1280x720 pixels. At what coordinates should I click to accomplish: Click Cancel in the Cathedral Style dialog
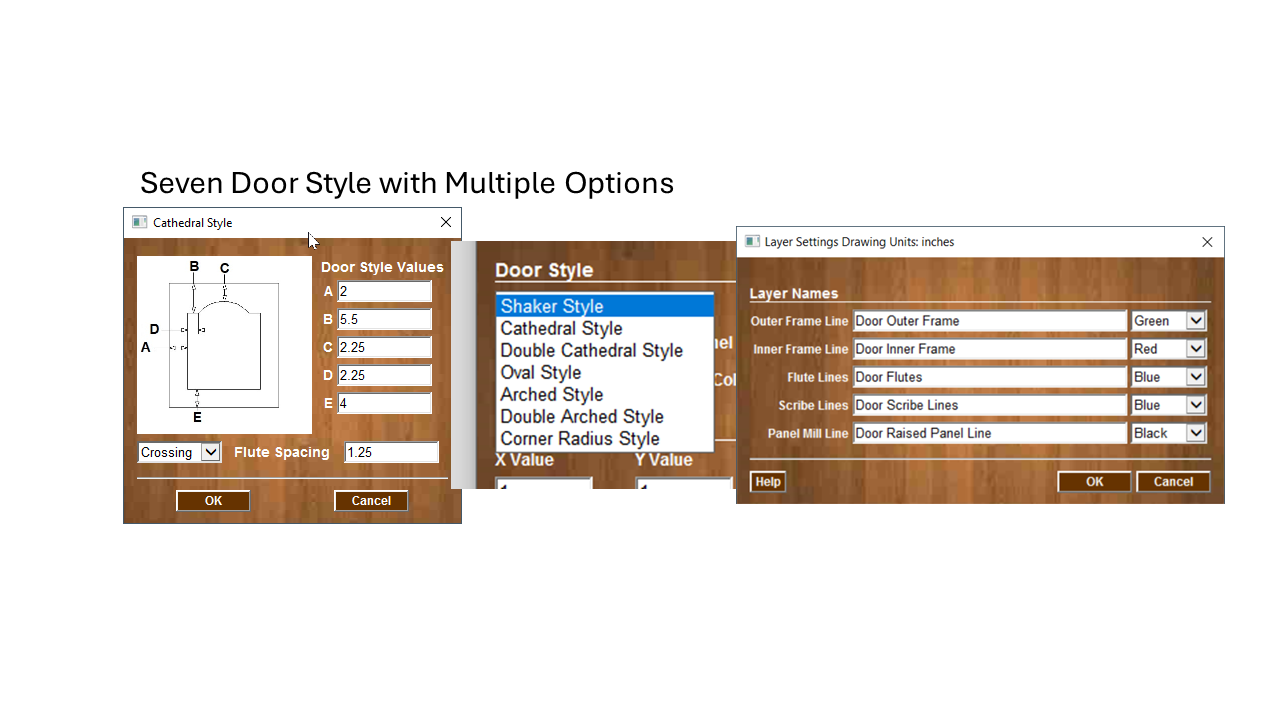click(371, 500)
